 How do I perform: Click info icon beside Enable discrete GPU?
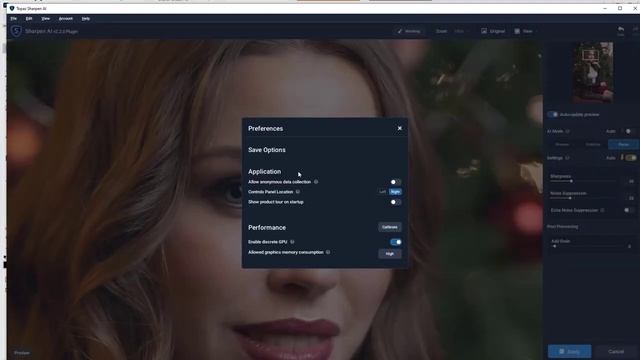(292, 242)
